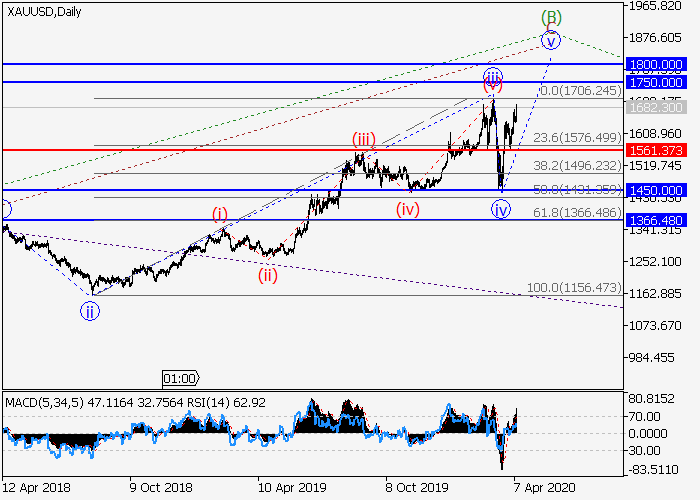The width and height of the screenshot is (700, 500).
Task: Click the red (ii) wave label
Action: point(267,275)
